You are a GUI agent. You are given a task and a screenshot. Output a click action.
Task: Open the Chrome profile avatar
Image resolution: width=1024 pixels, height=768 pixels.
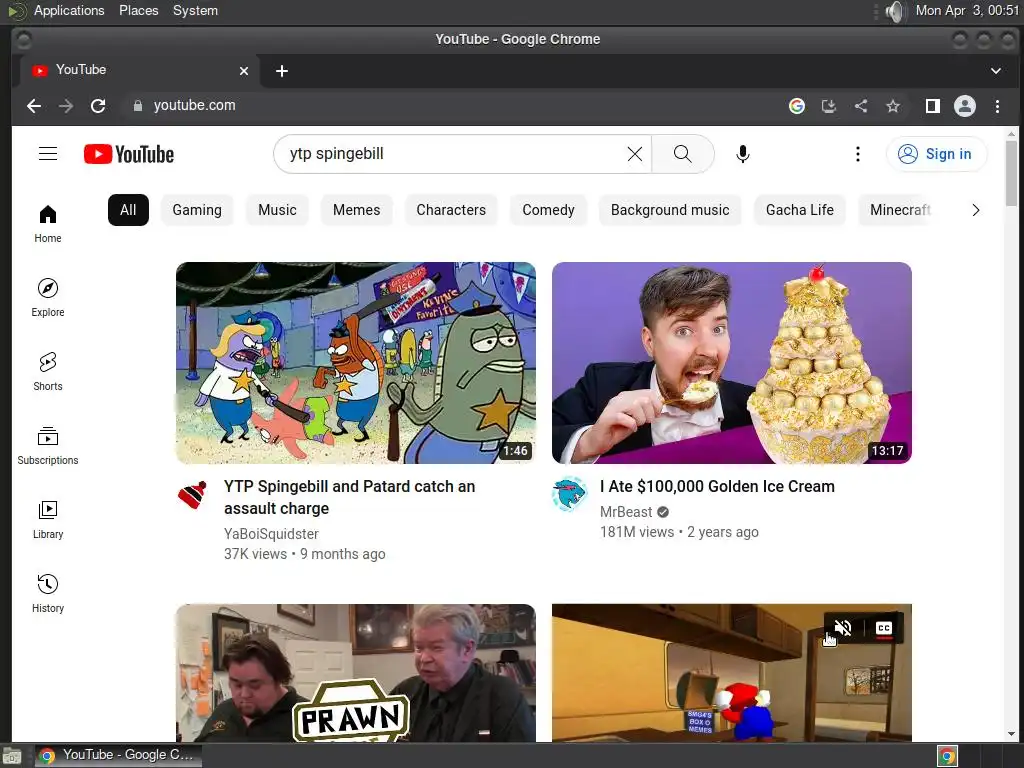(965, 106)
